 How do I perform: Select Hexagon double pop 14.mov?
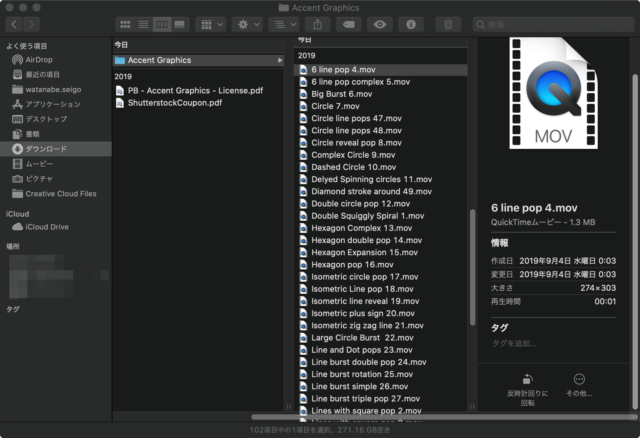380,240
